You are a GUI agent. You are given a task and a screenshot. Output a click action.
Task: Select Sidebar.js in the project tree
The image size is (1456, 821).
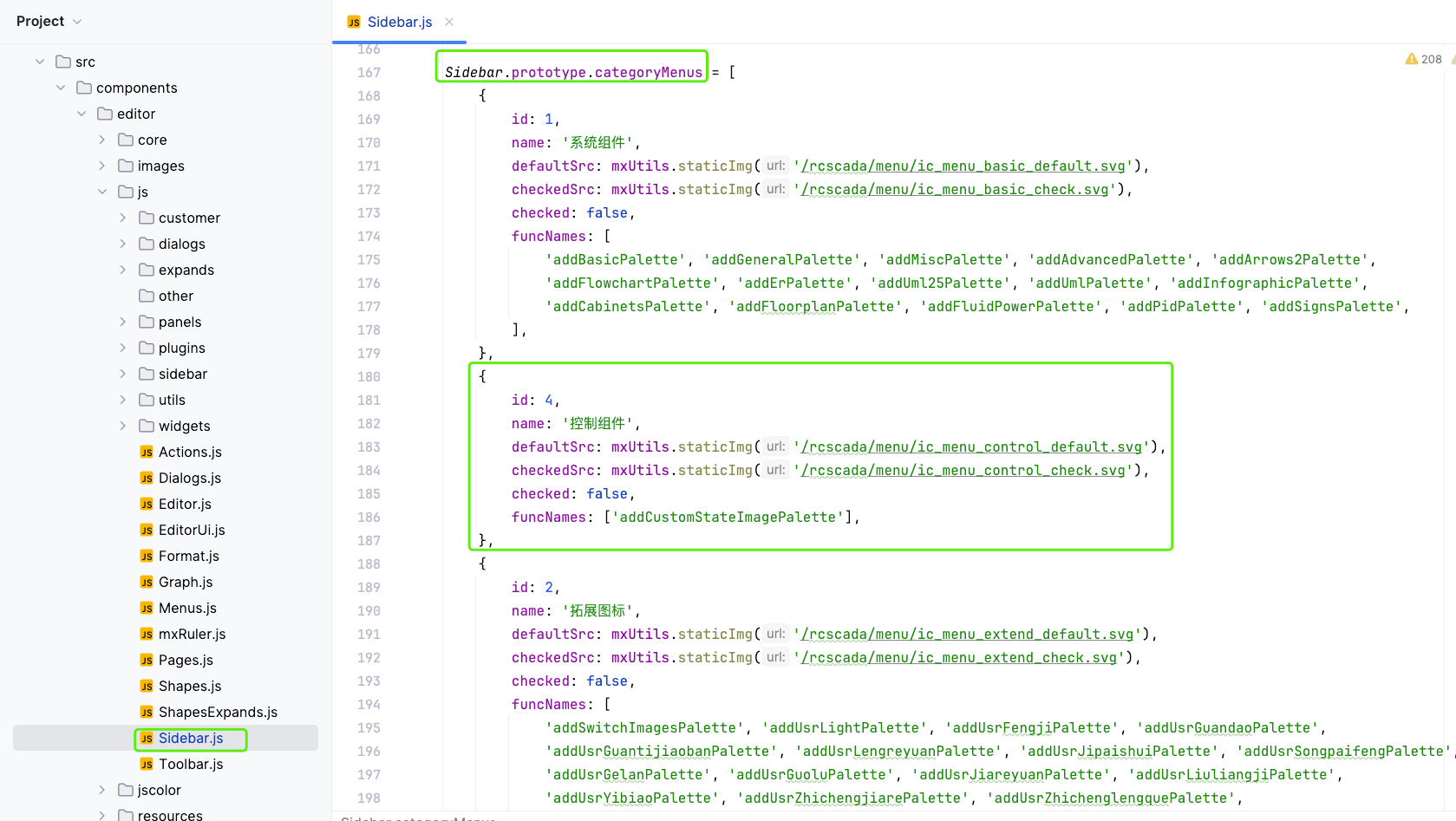[x=166, y=738]
